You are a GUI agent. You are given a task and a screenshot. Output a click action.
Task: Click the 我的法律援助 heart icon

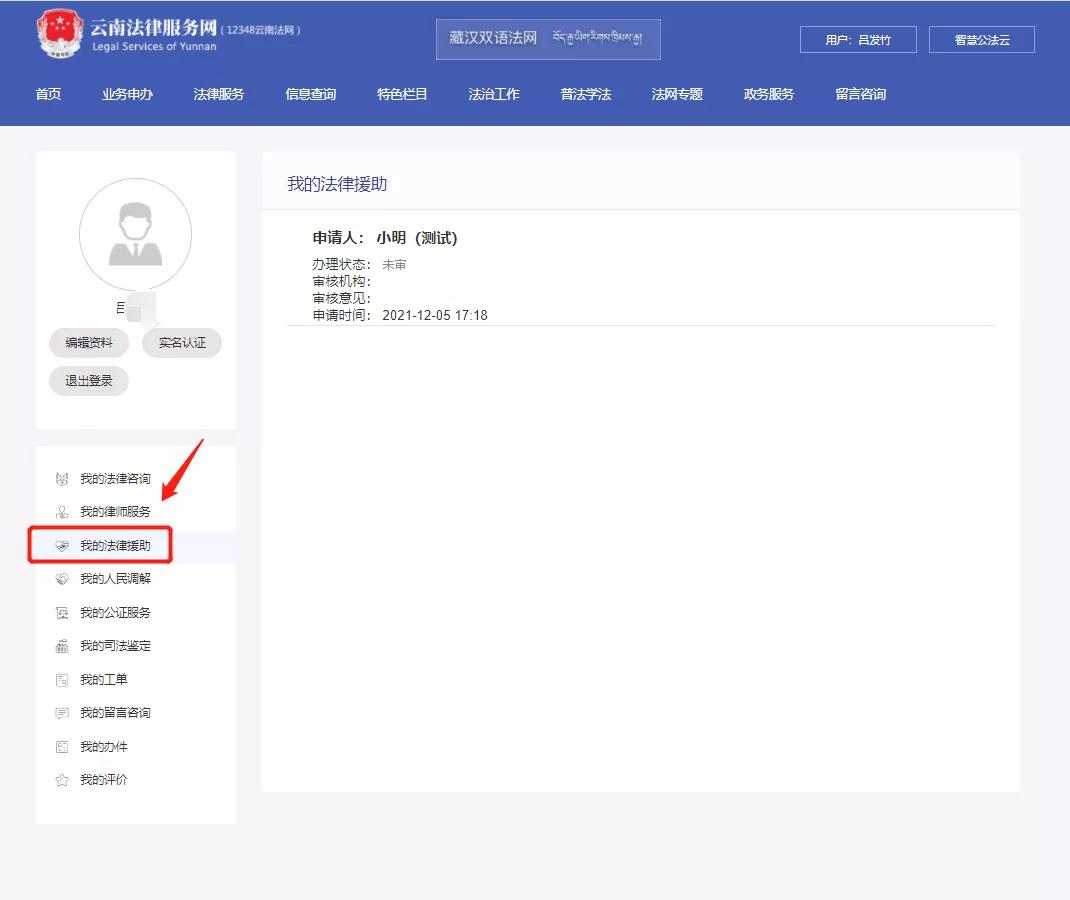coord(62,545)
